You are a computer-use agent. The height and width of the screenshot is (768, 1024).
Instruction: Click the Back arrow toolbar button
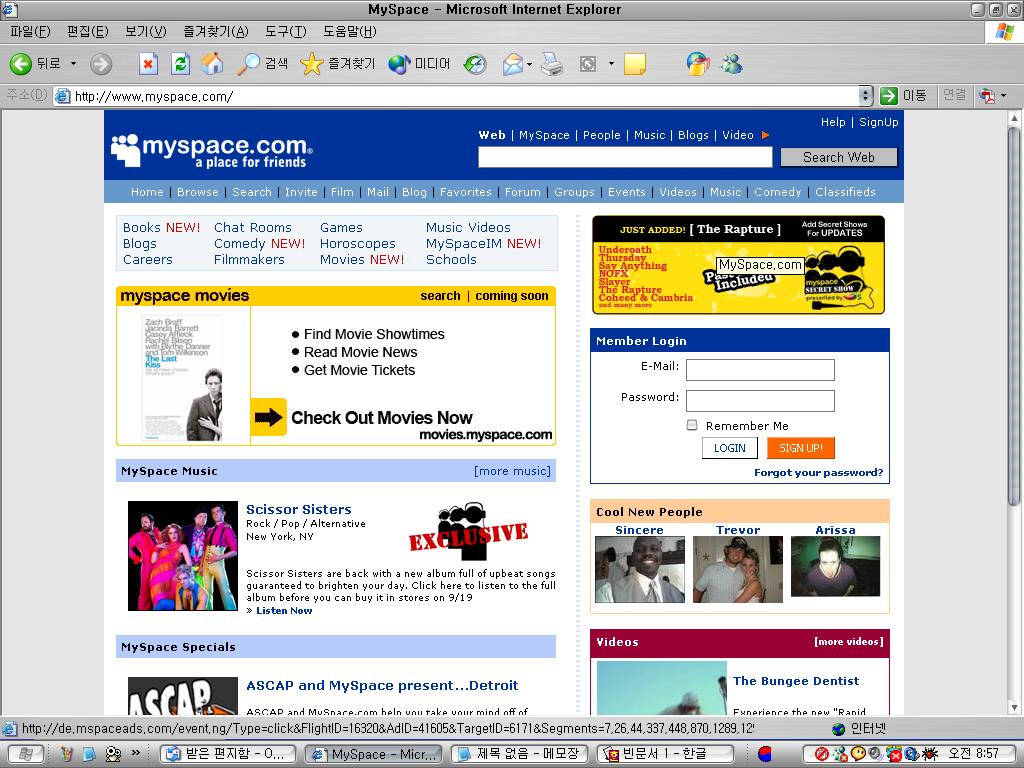click(x=21, y=63)
